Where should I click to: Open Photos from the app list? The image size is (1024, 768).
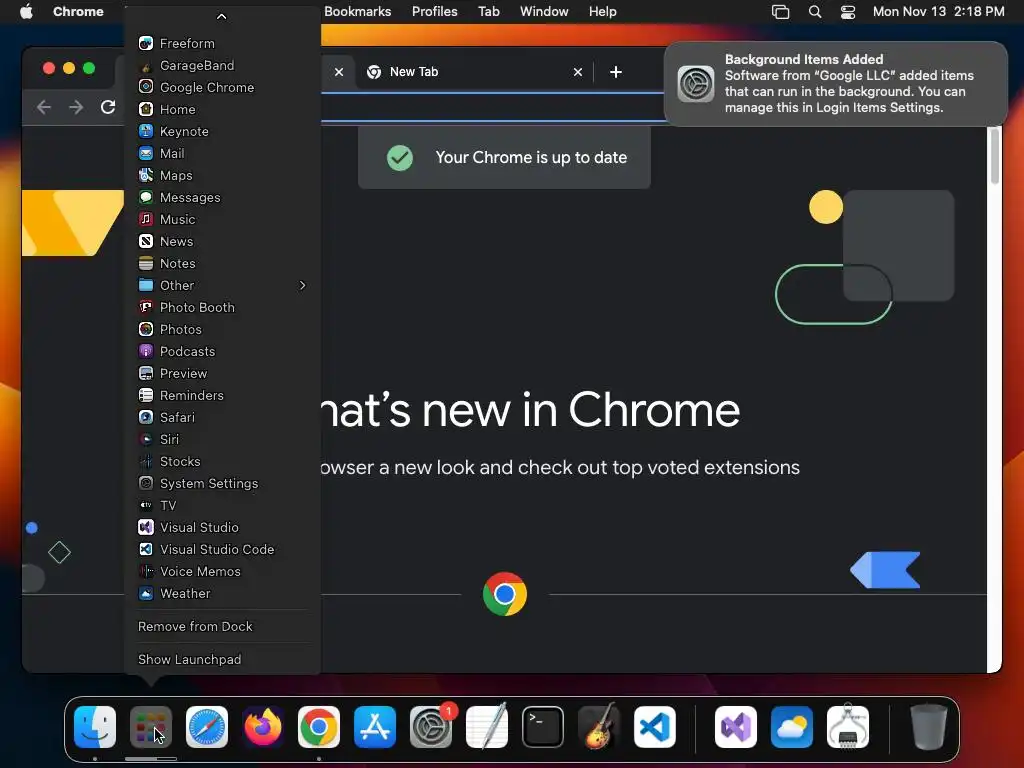pos(222,329)
